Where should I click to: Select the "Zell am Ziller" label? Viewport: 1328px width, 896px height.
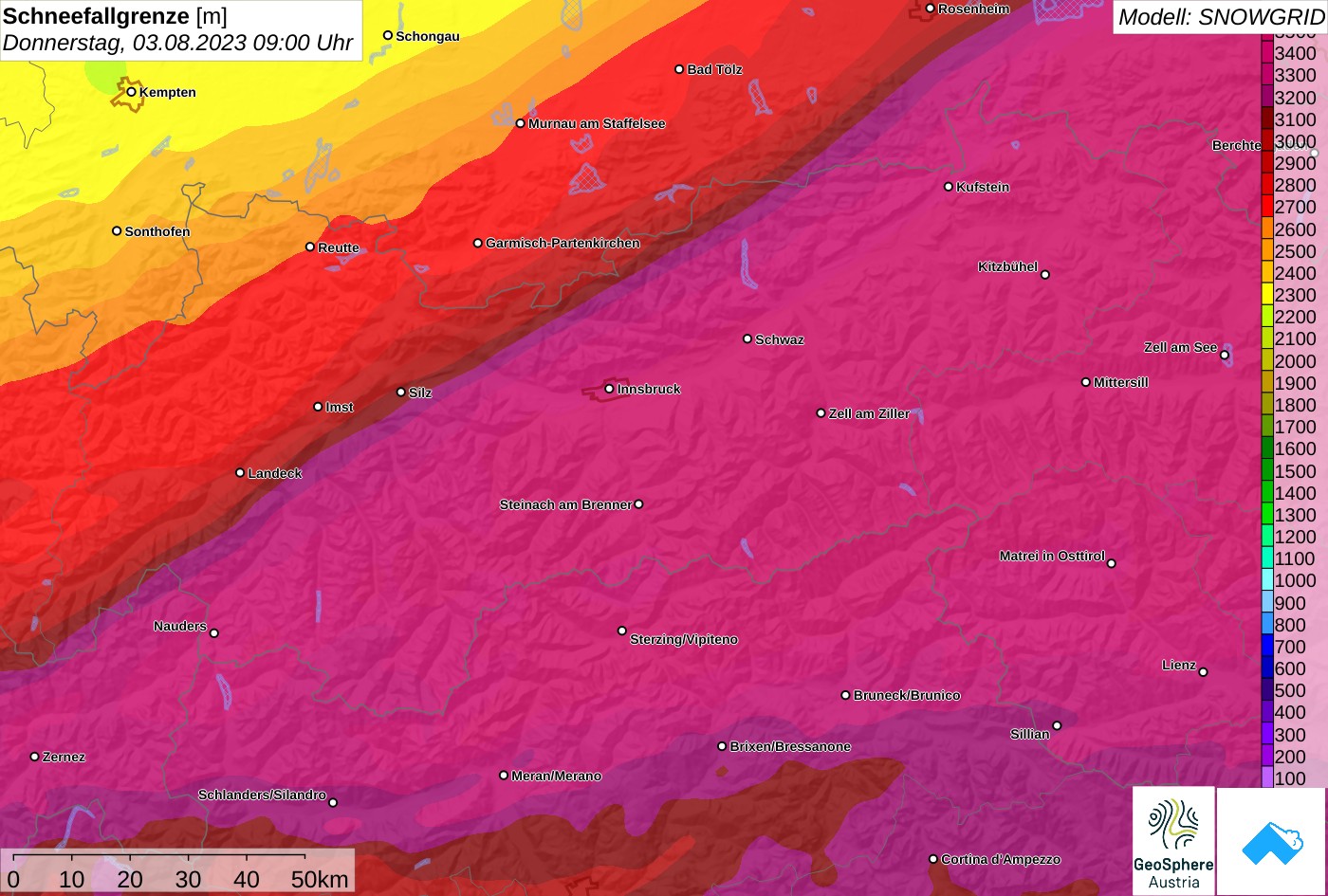tap(869, 413)
